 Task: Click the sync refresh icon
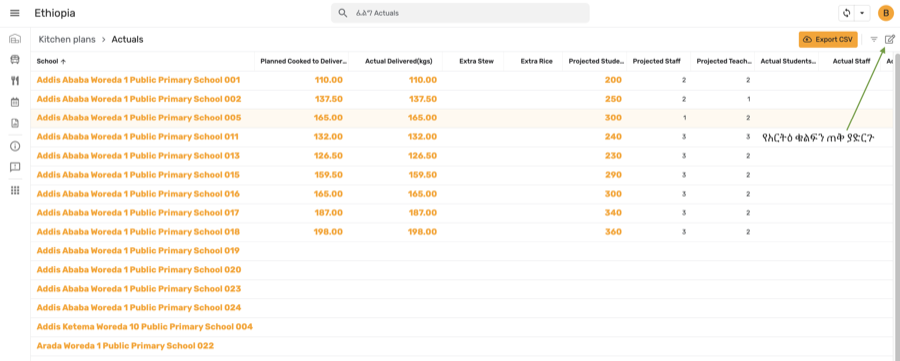pyautogui.click(x=846, y=13)
